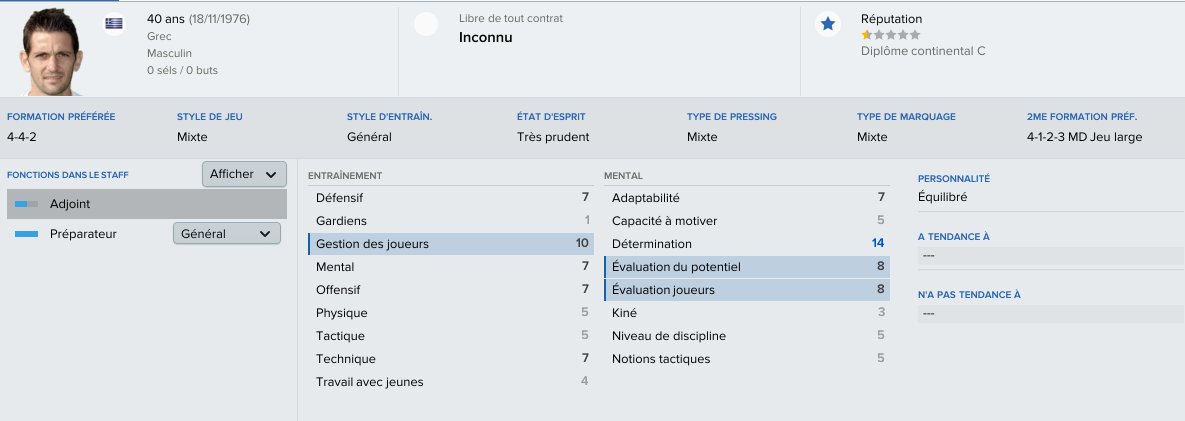Open the Afficher dropdown
1185x421 pixels.
point(244,174)
